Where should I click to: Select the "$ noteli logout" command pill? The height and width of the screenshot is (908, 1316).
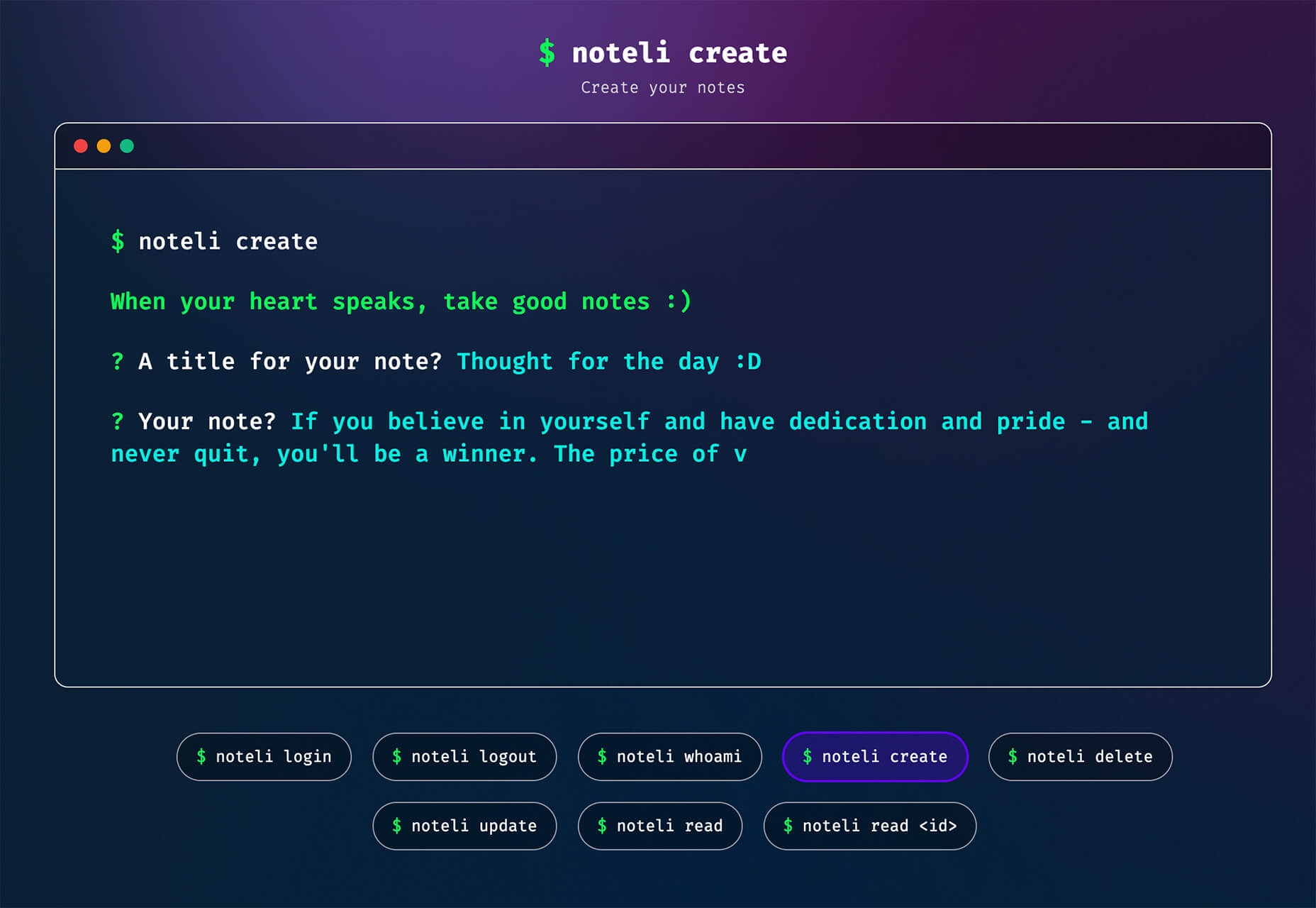tap(464, 757)
